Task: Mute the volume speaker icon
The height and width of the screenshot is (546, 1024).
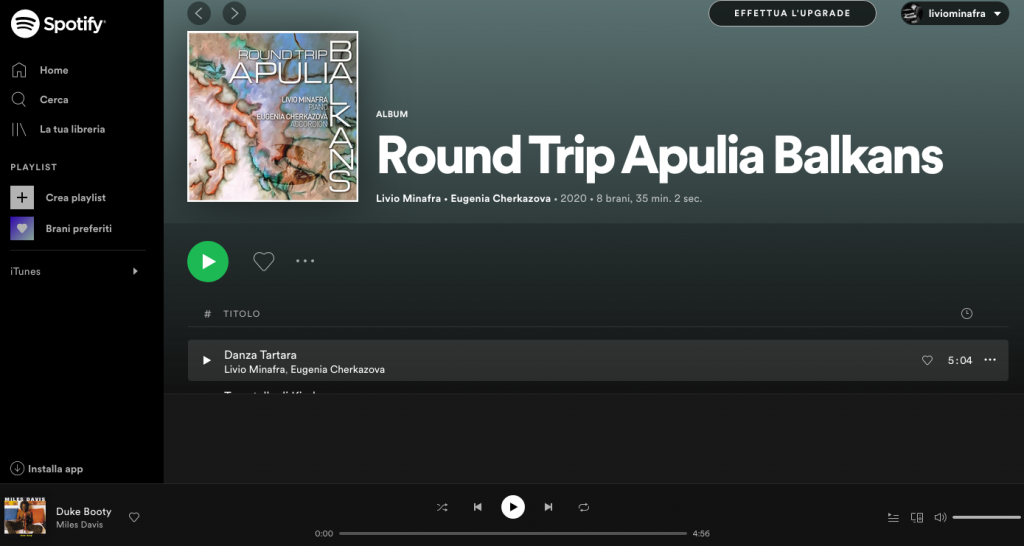Action: [x=940, y=518]
